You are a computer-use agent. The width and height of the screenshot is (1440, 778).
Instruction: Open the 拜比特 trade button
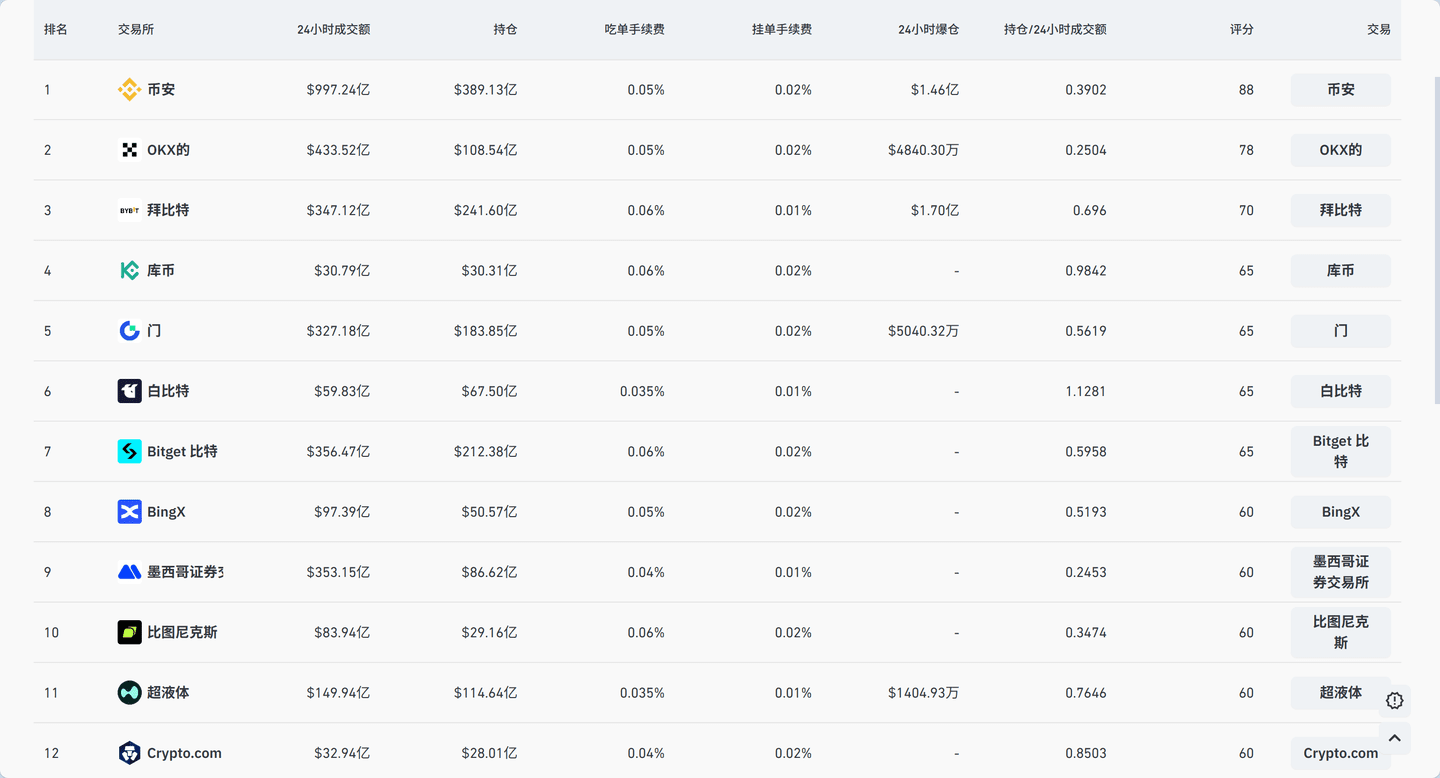1340,210
